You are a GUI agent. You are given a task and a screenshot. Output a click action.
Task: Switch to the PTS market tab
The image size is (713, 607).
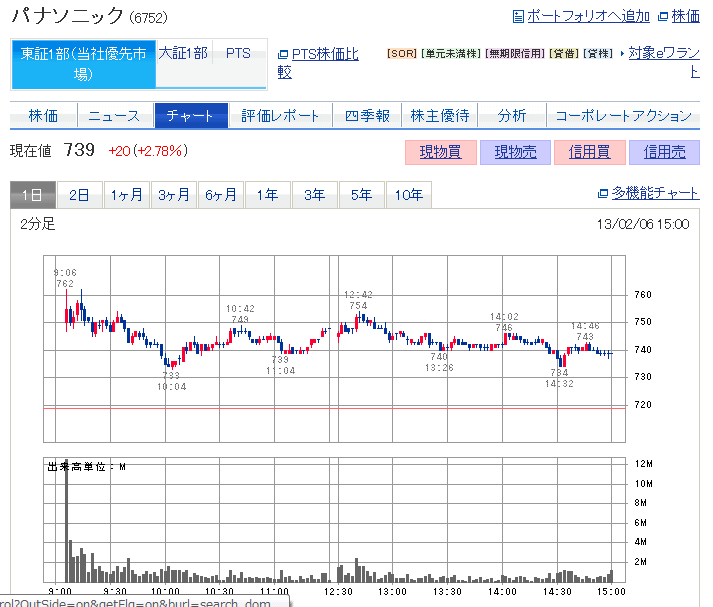point(238,53)
